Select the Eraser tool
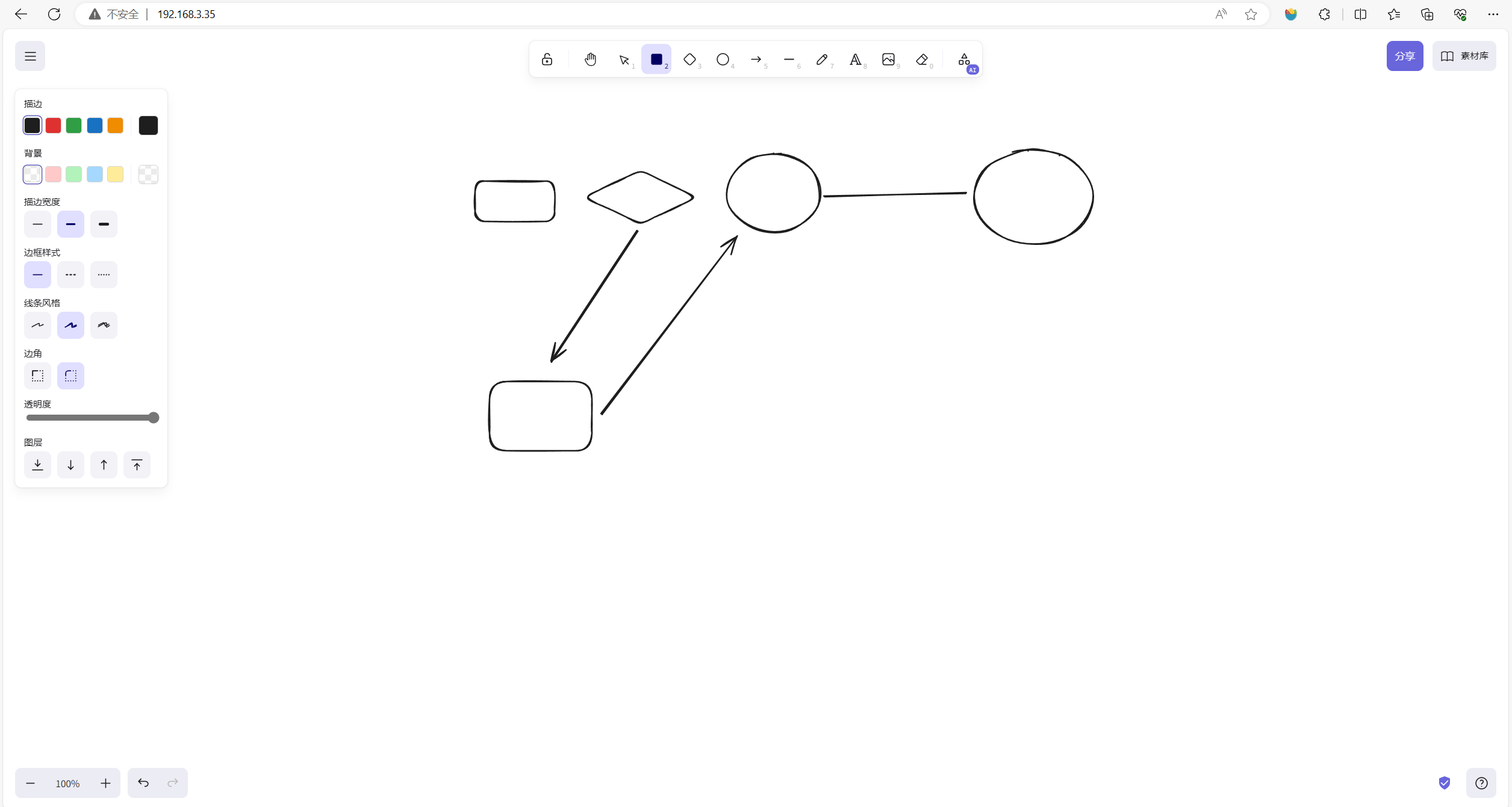Viewport: 1512px width, 807px height. 921,59
